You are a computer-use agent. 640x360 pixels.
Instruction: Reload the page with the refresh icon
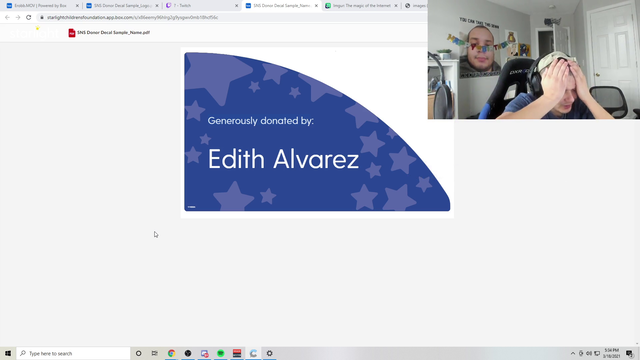(x=29, y=18)
